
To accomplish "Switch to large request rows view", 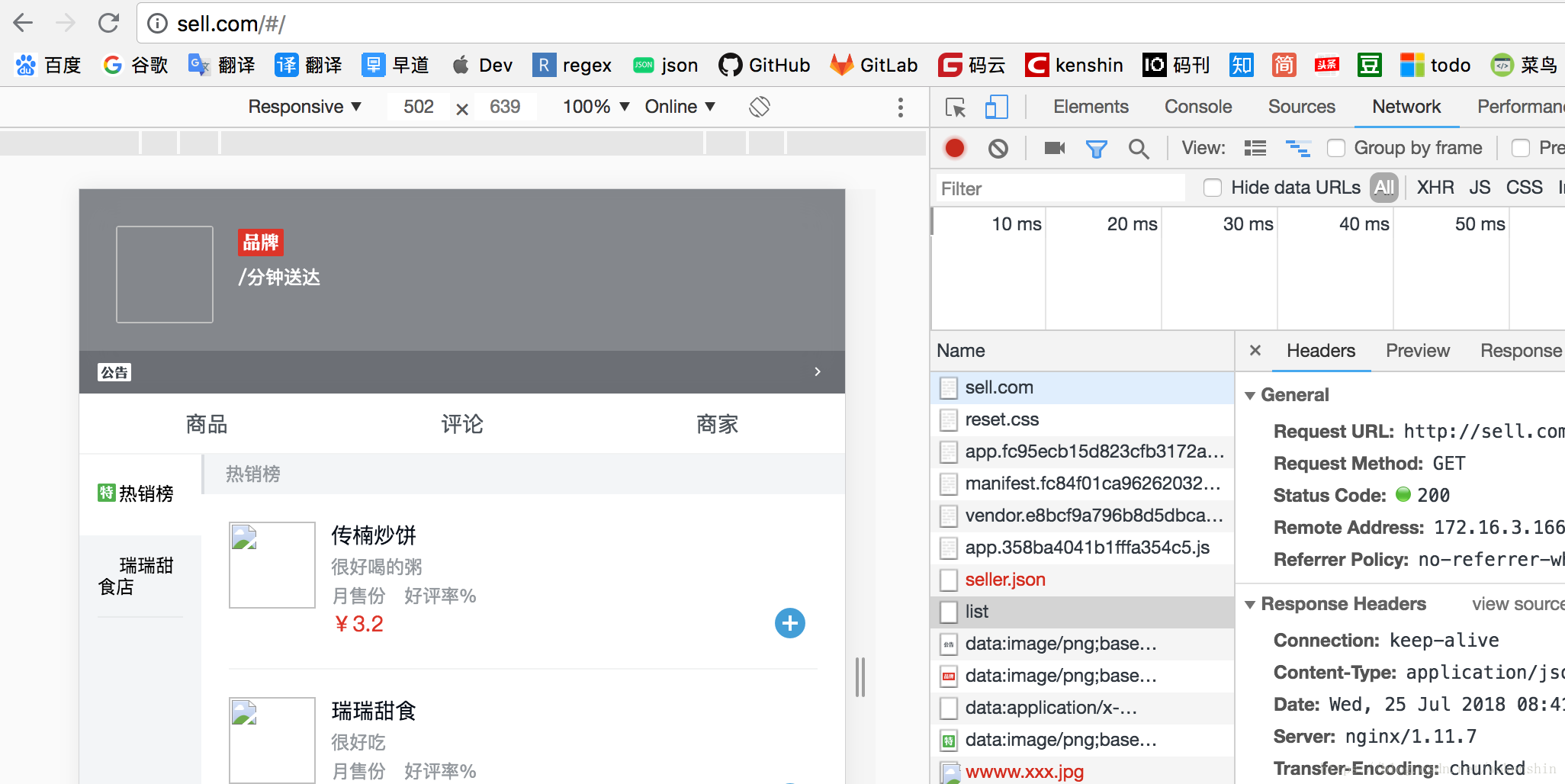I will coord(1255,148).
